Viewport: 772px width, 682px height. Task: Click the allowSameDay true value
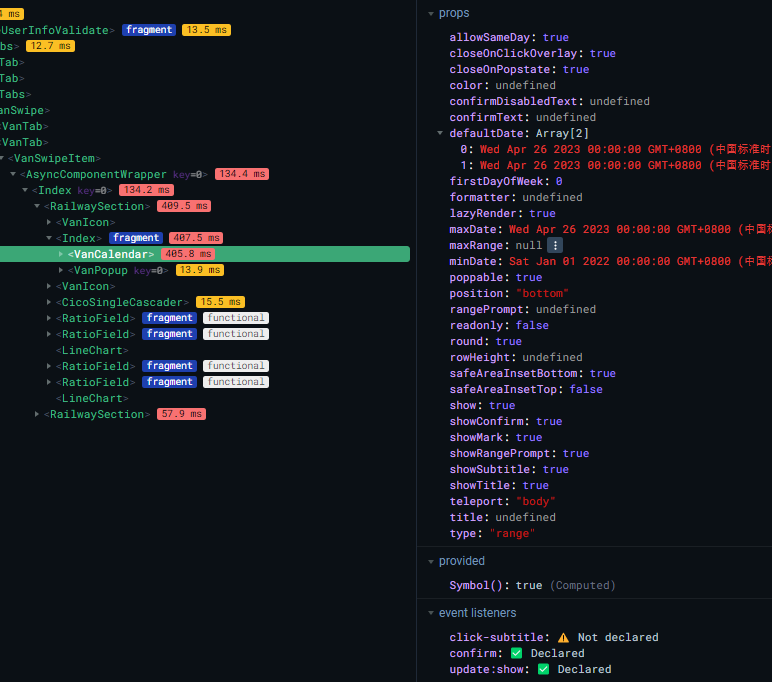[556, 37]
